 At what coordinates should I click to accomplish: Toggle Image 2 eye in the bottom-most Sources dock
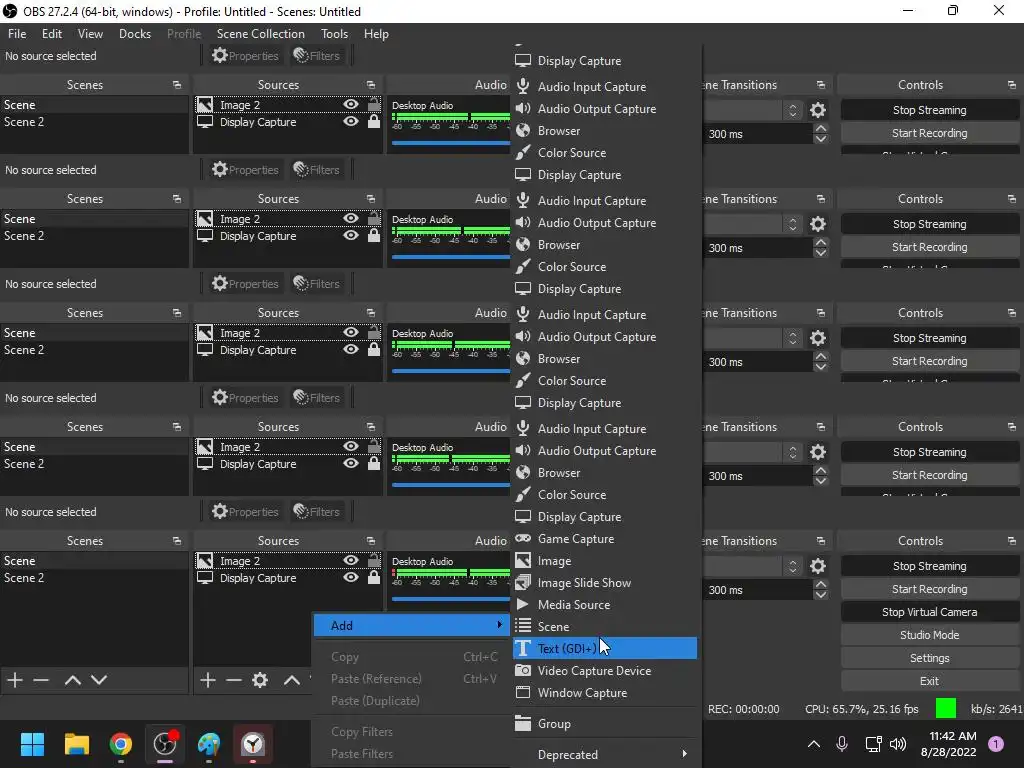[x=351, y=560]
